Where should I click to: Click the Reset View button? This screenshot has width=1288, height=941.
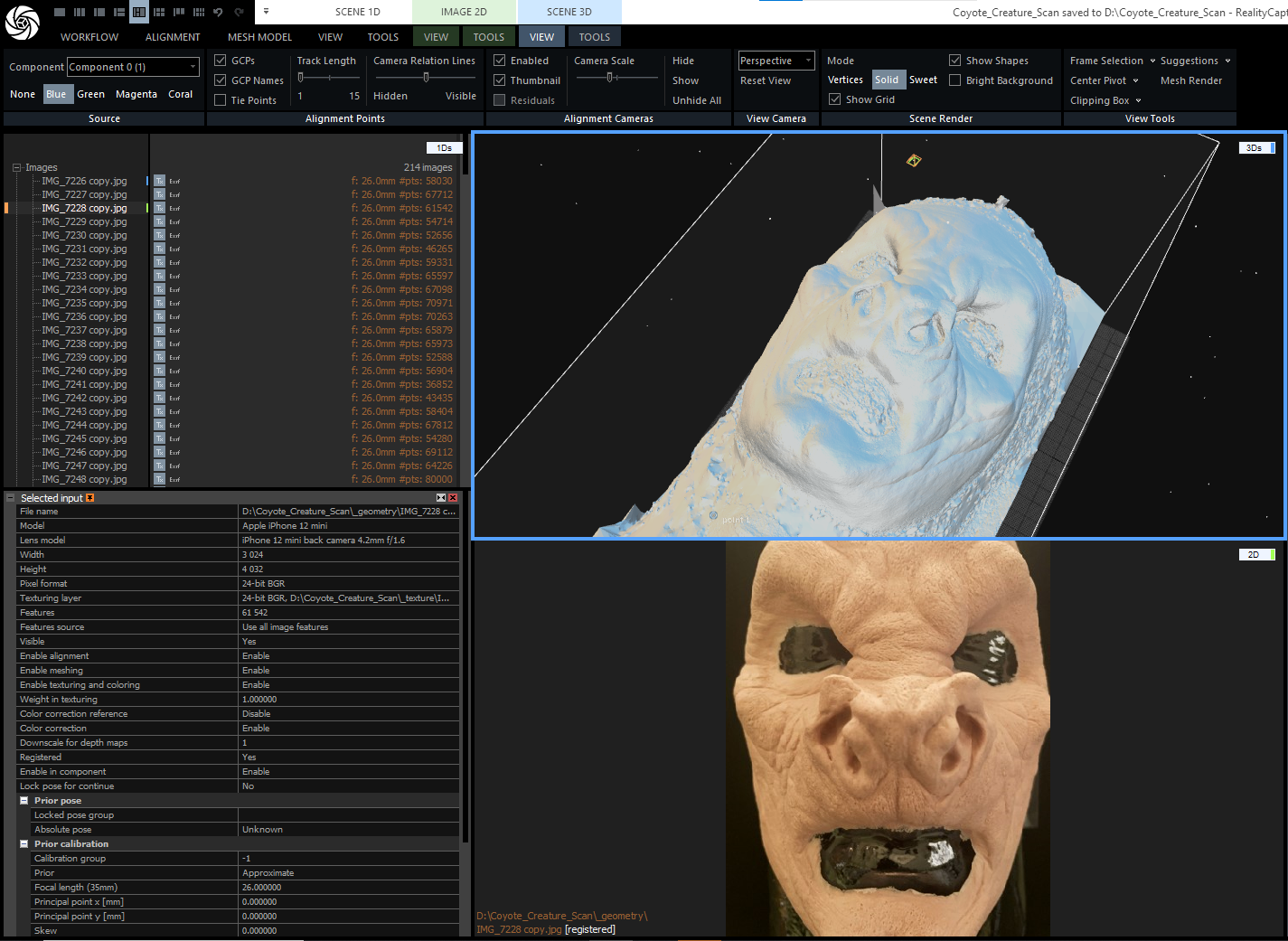(765, 80)
